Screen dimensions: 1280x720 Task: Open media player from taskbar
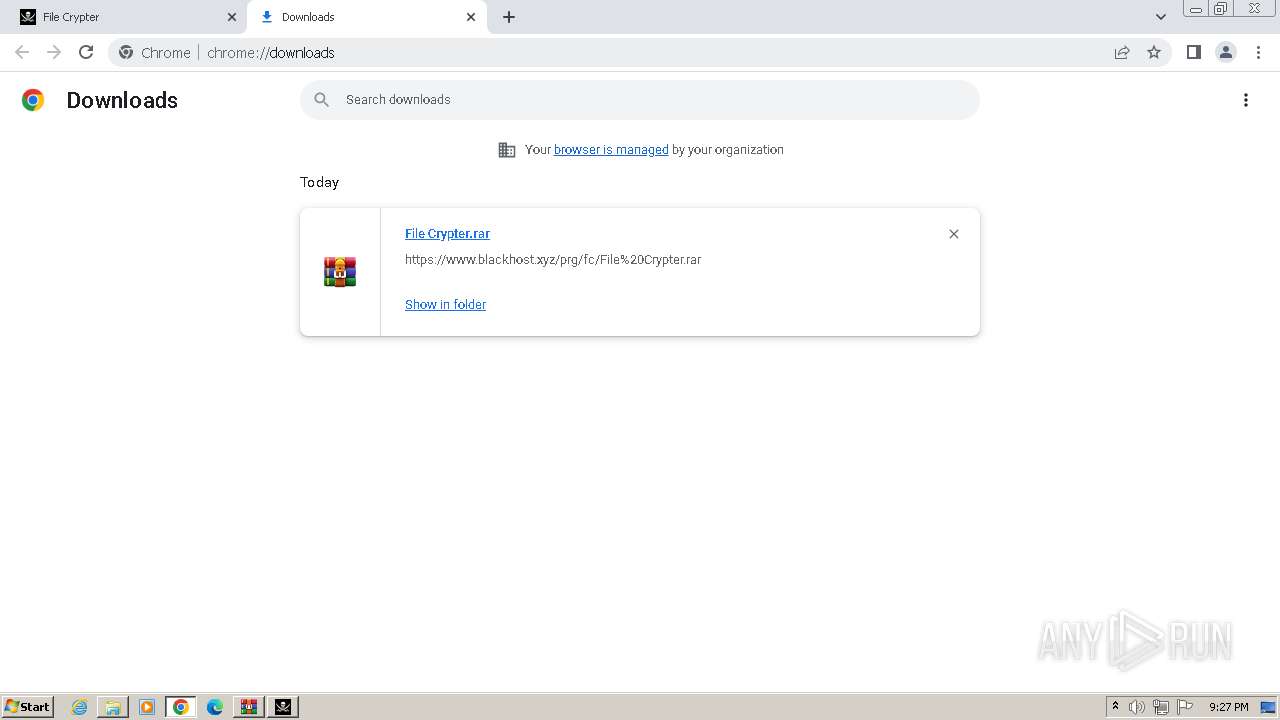coord(147,707)
